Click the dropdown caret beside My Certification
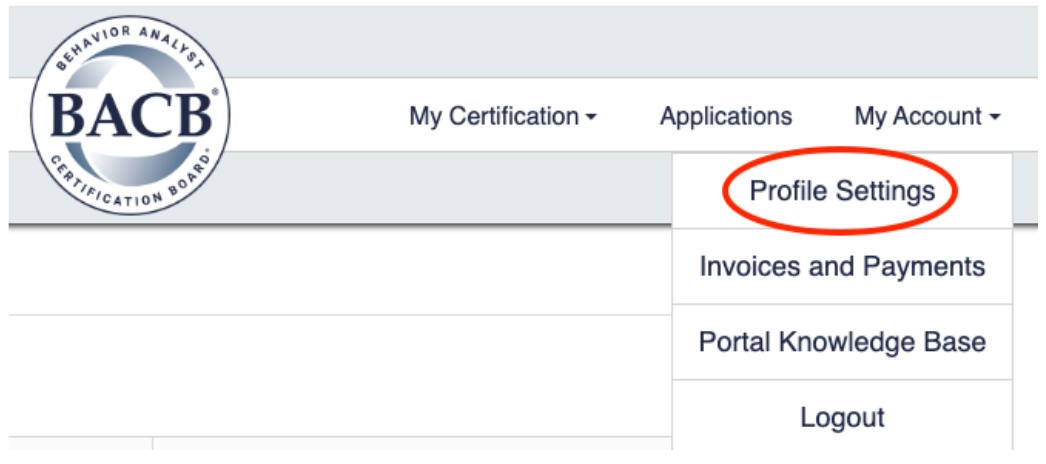 point(590,118)
